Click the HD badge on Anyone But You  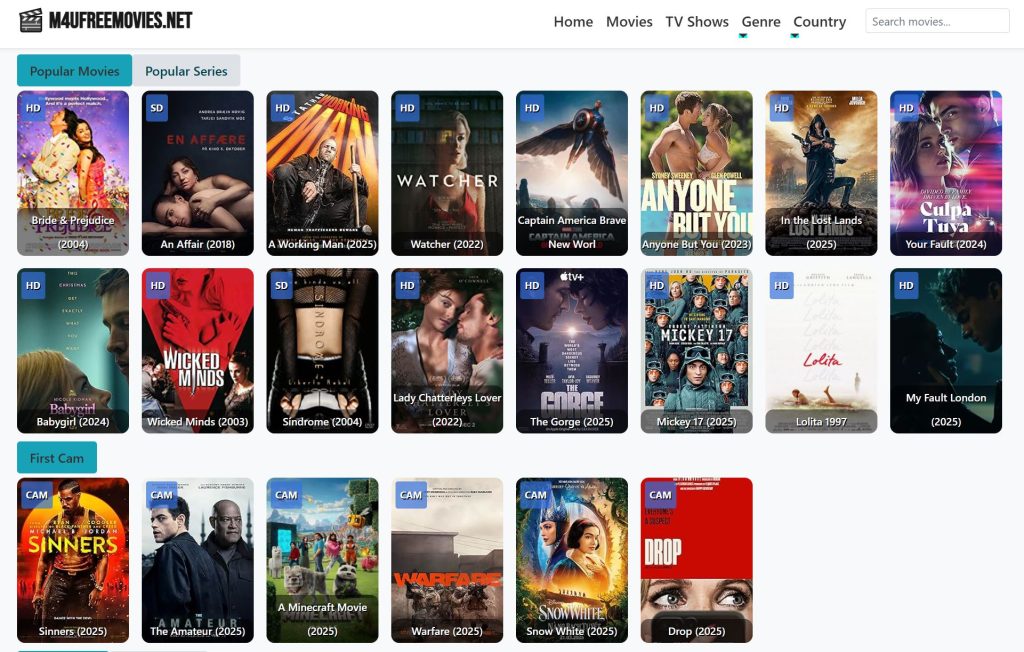click(x=656, y=108)
